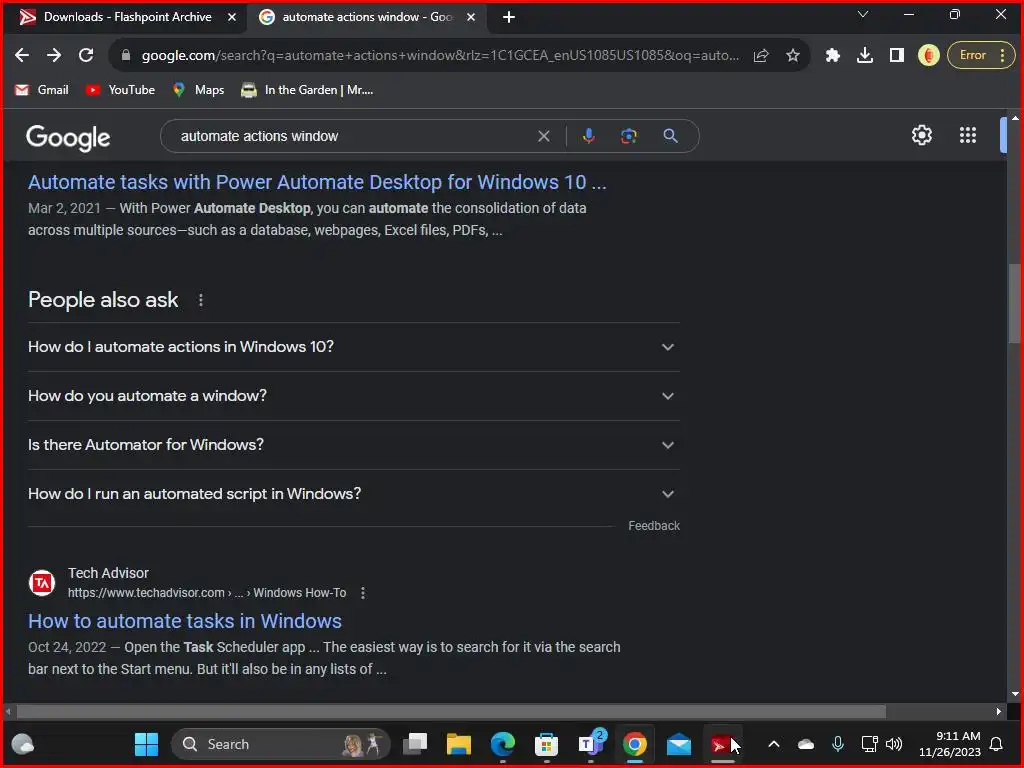Show hidden system tray icons
This screenshot has width=1024, height=768.
point(774,744)
